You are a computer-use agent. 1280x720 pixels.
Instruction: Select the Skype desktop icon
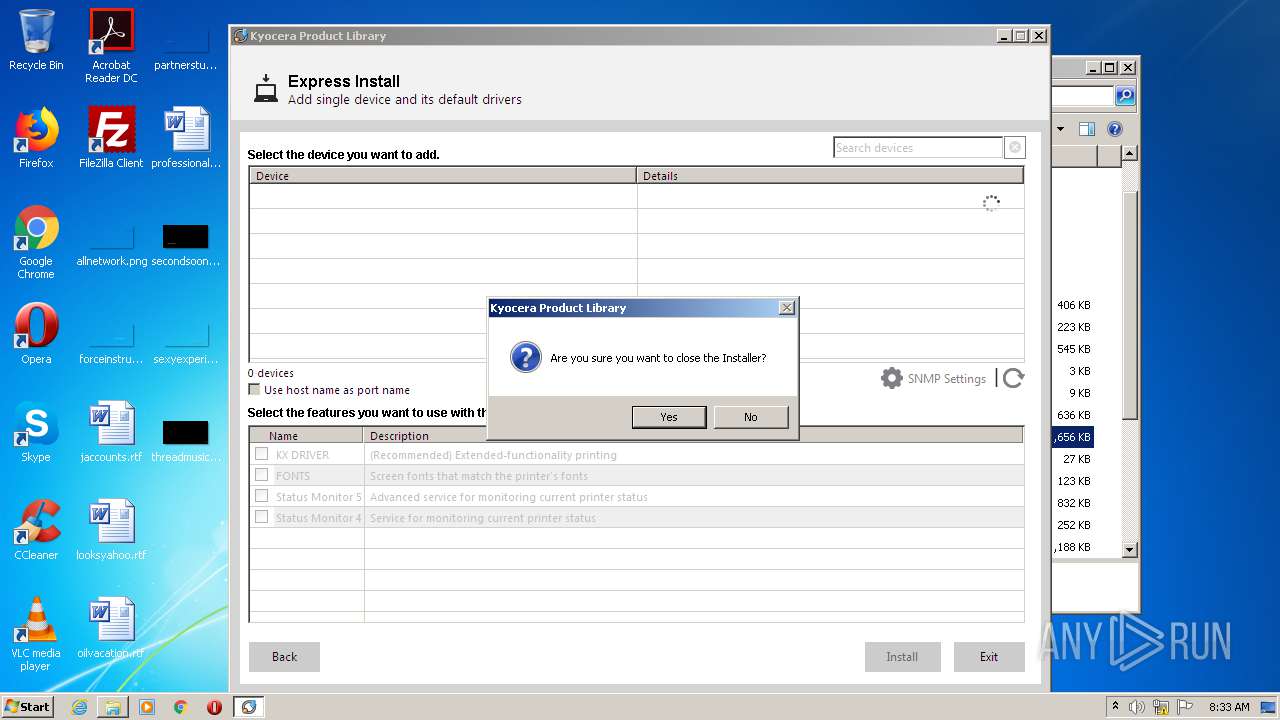click(x=36, y=432)
